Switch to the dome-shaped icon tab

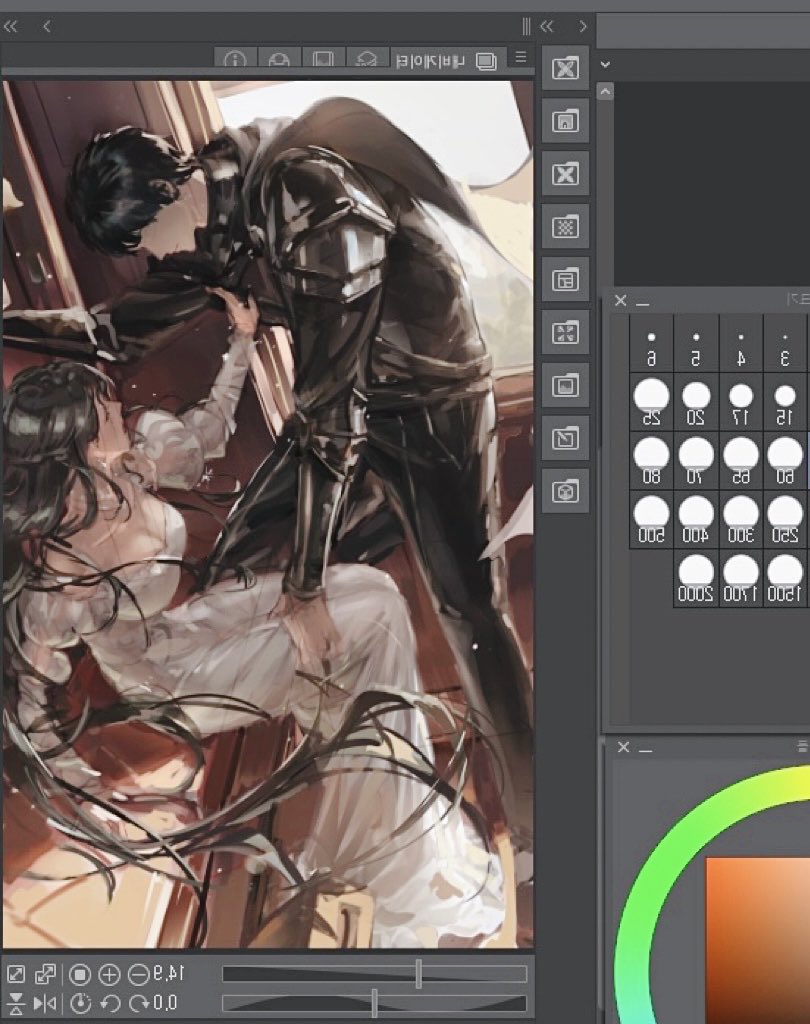[280, 58]
